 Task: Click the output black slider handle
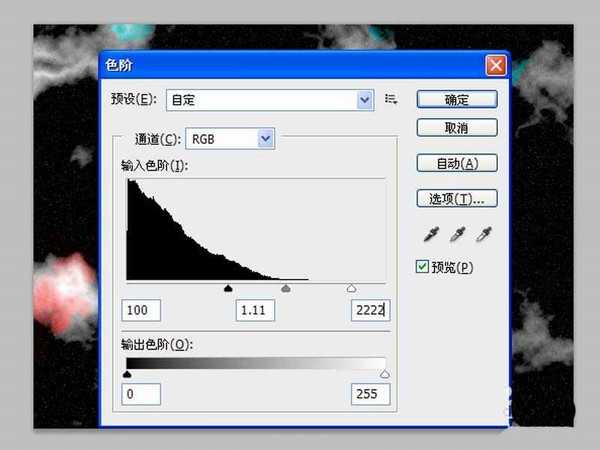127,374
